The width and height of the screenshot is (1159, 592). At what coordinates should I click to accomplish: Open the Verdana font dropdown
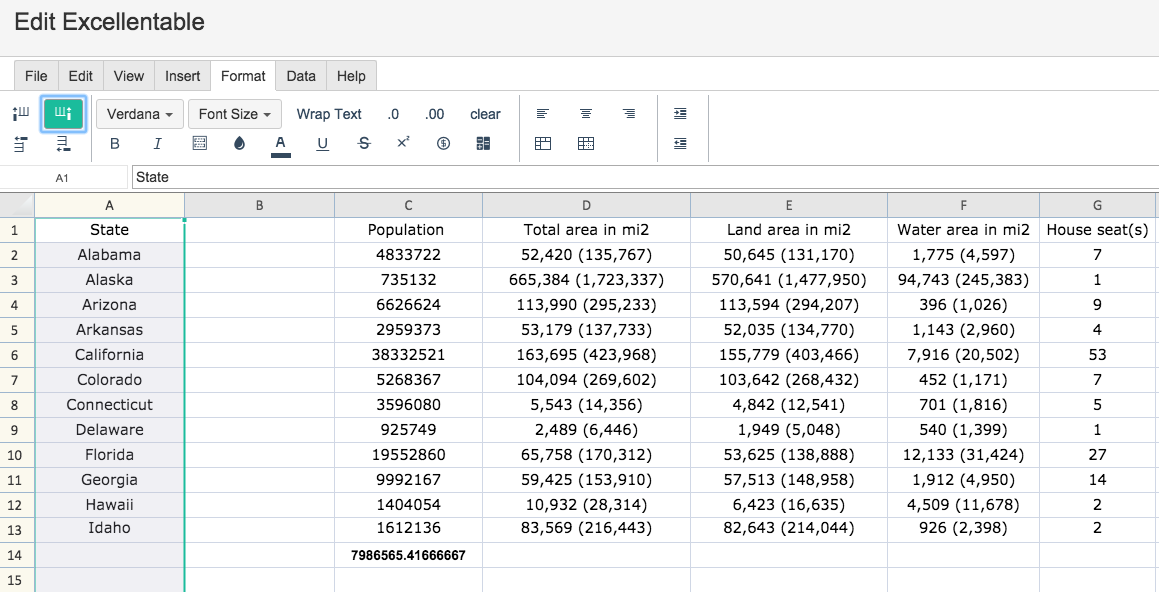140,114
